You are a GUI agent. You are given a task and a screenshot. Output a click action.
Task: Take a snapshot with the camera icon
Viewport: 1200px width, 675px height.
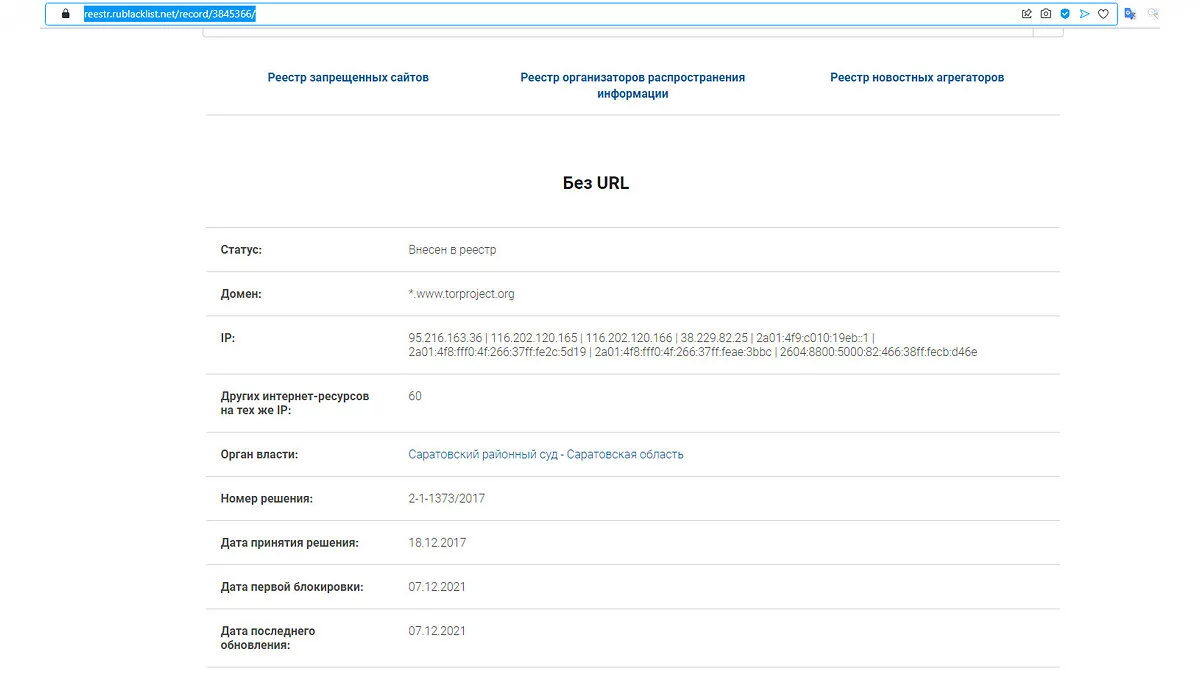(x=1046, y=14)
